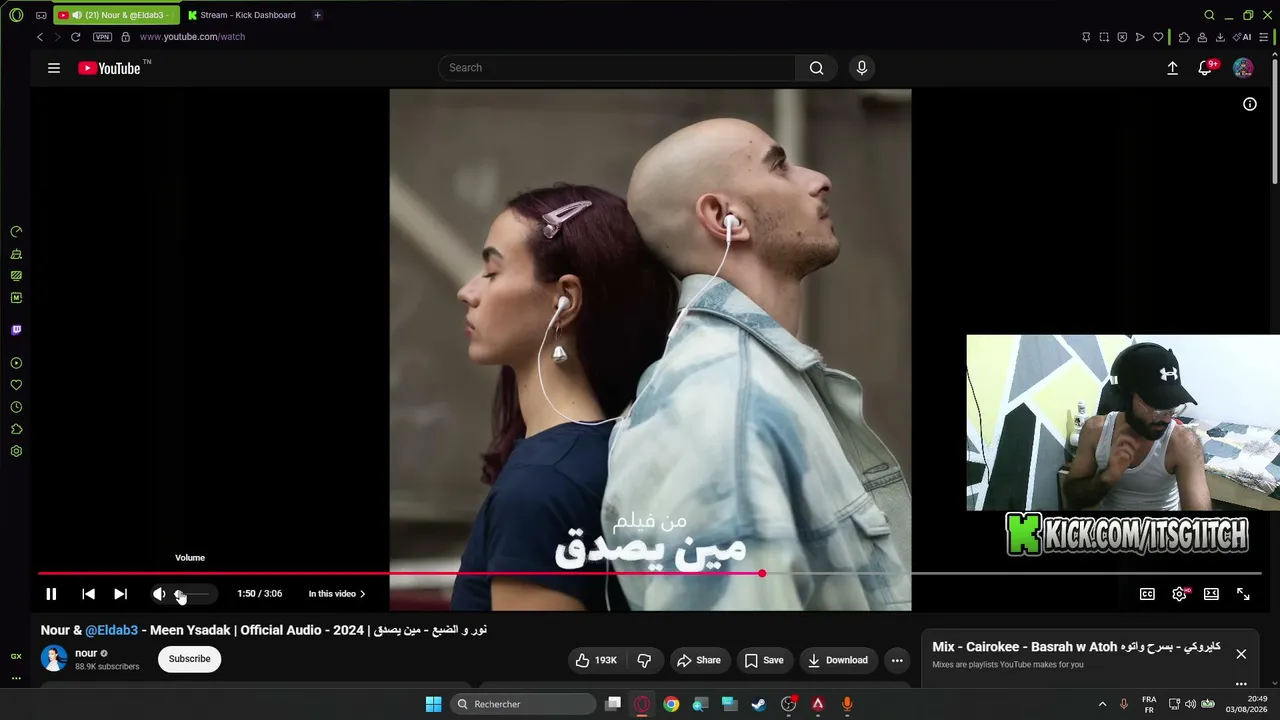Image resolution: width=1280 pixels, height=720 pixels.
Task: Start voice search with the microphone
Action: [862, 68]
